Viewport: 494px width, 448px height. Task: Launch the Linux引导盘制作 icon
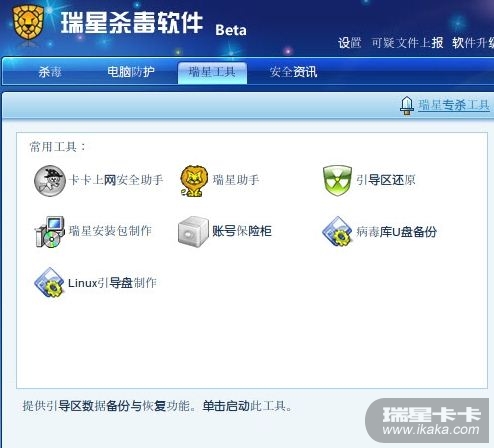49,282
